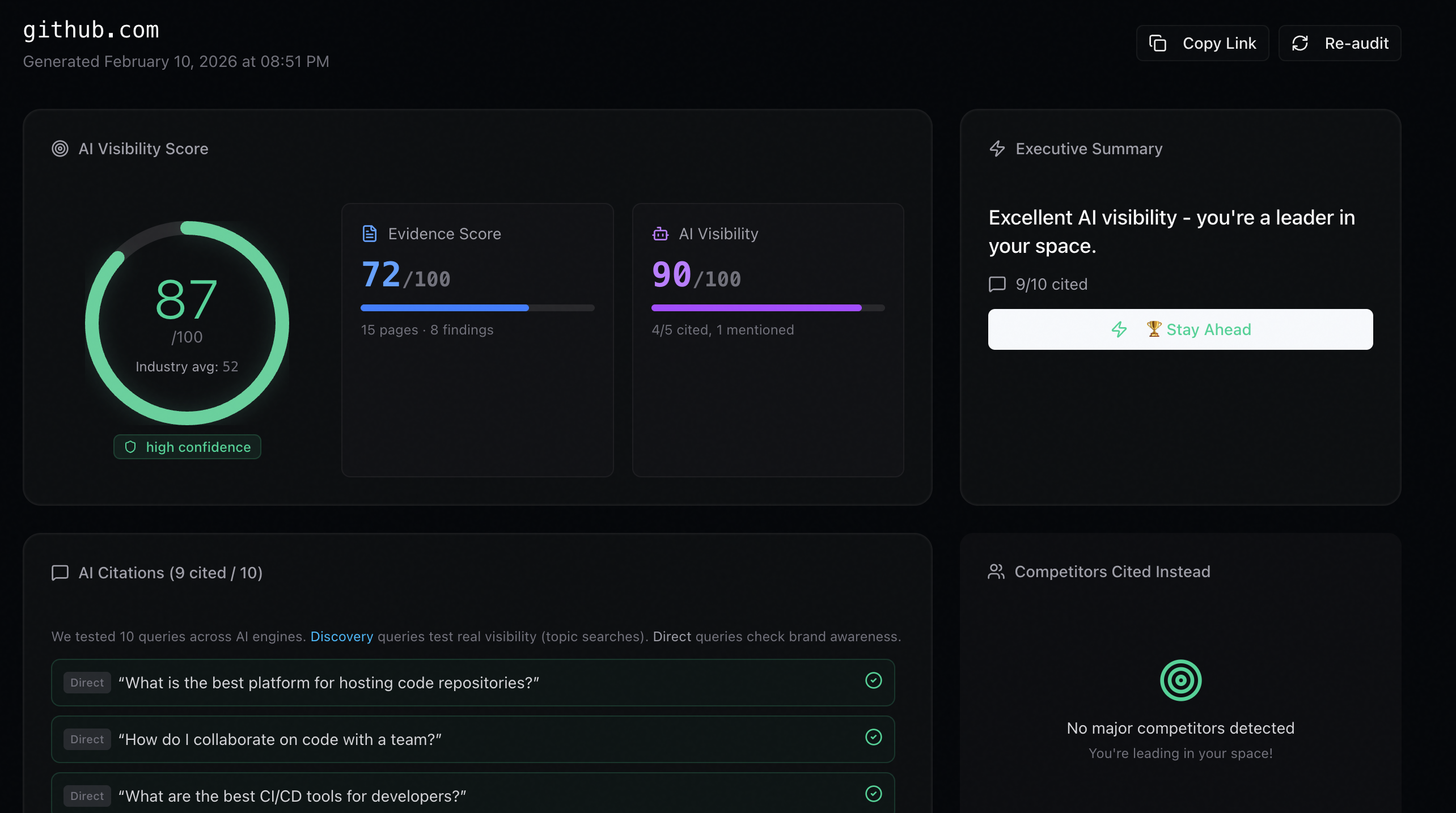Screen dimensions: 1456x813
Task: Click the target icon beside AI Visibility Score
Action: [x=60, y=149]
